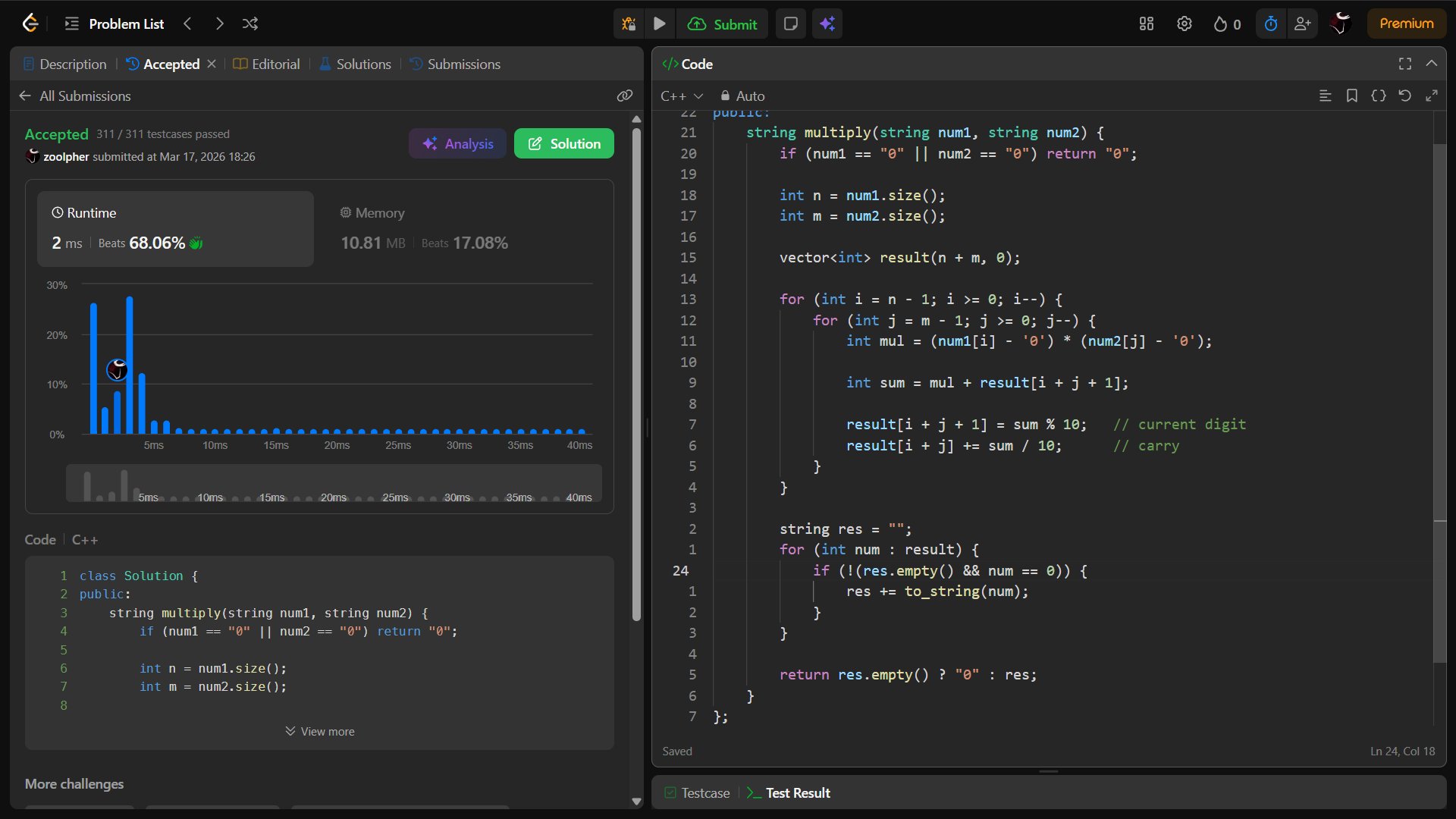The width and height of the screenshot is (1456, 819).
Task: Open the layout grid icon
Action: click(x=1147, y=24)
